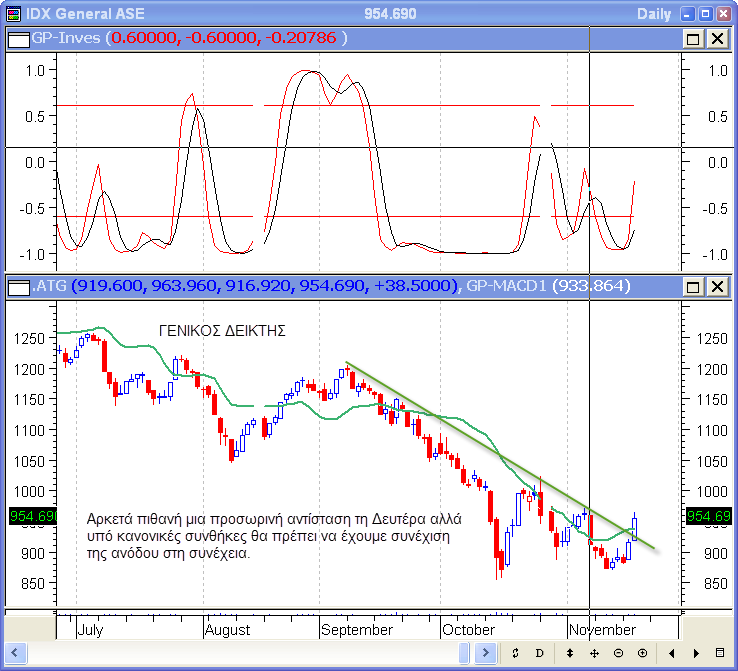Click the D periodicity button

[539, 653]
